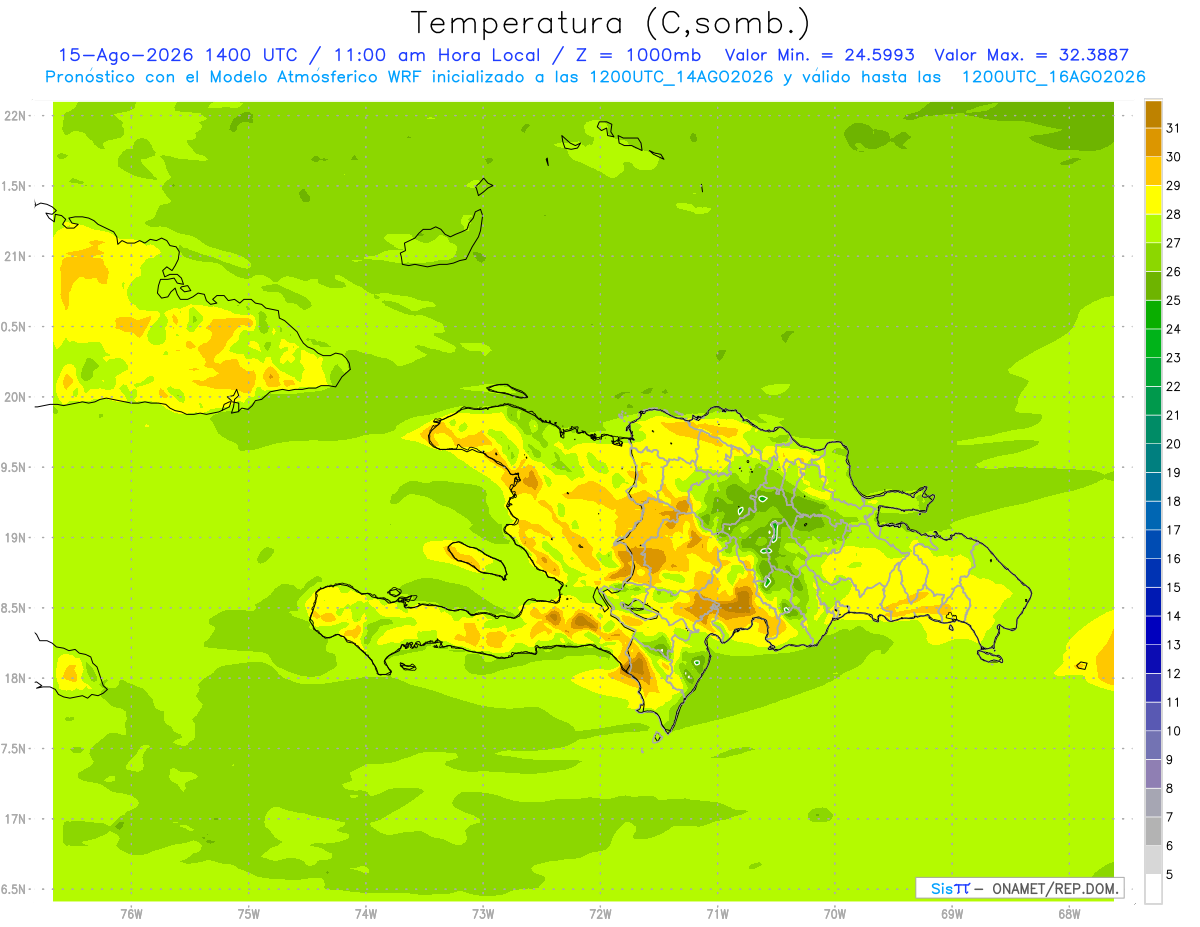This screenshot has height=927, width=1200.
Task: Click the color bar value "28"
Action: click(x=1173, y=214)
